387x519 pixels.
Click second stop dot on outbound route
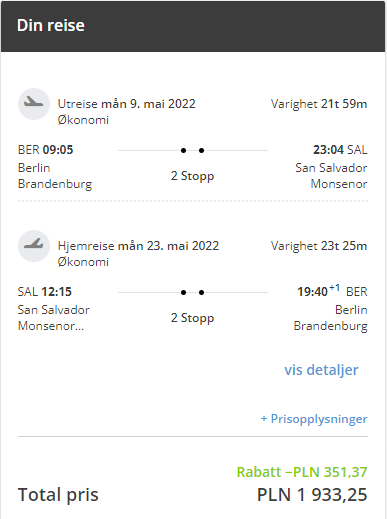click(201, 150)
